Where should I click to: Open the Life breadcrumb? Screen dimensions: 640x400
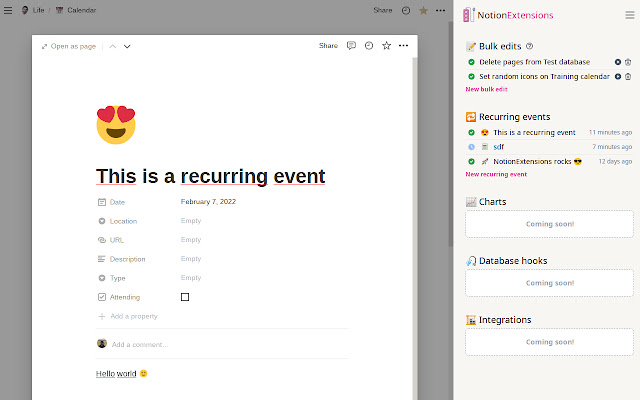click(x=33, y=10)
